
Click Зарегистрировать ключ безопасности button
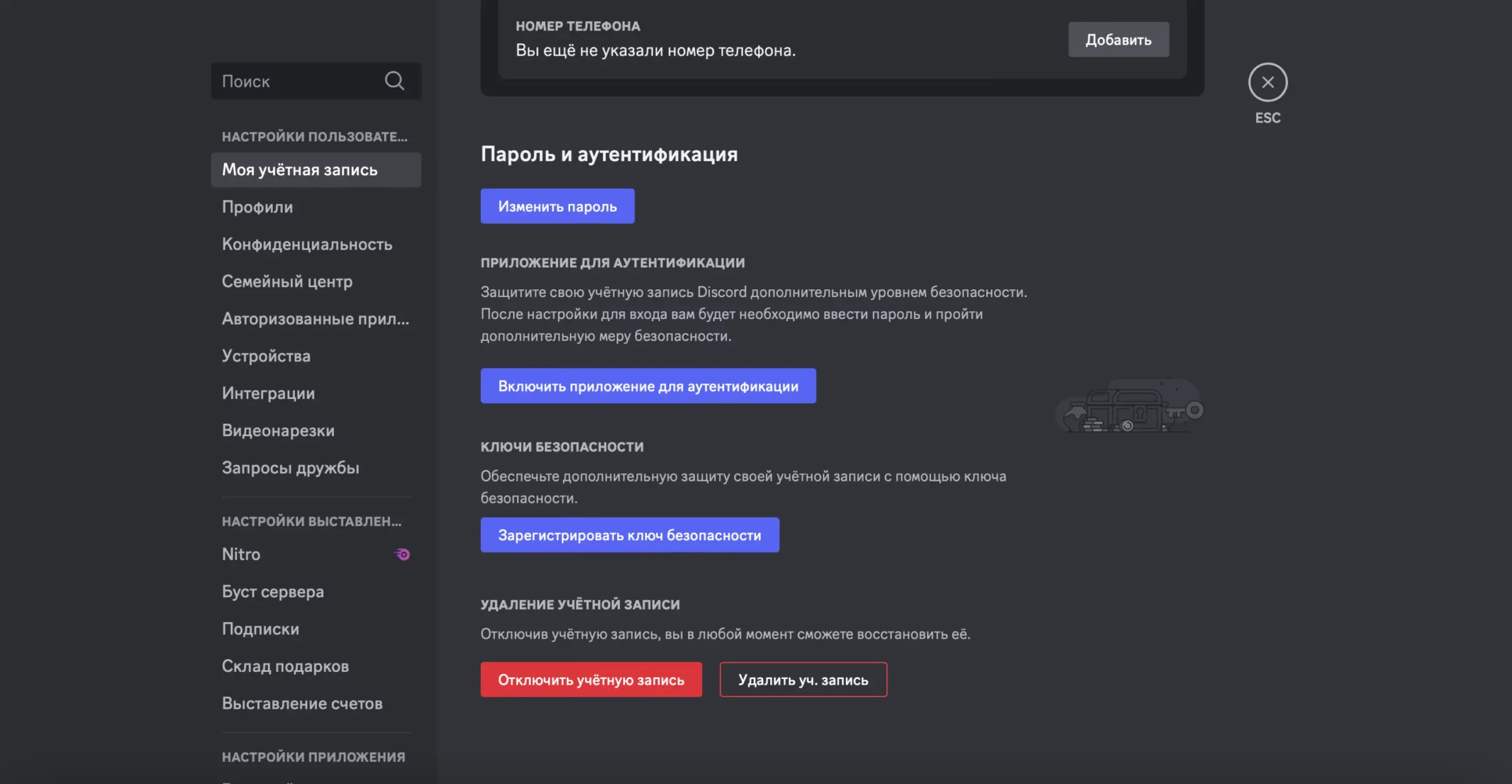pyautogui.click(x=630, y=535)
